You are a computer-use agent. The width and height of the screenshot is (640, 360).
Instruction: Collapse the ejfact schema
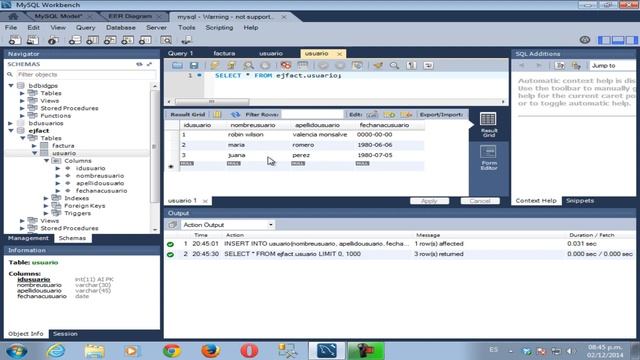pyautogui.click(x=11, y=131)
